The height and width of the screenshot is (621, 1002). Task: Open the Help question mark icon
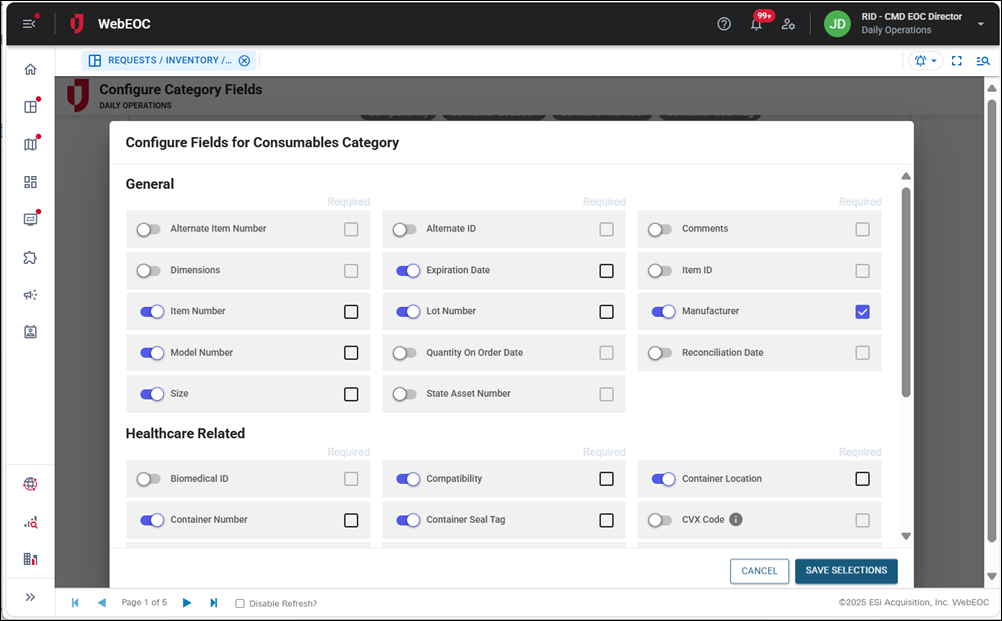724,23
